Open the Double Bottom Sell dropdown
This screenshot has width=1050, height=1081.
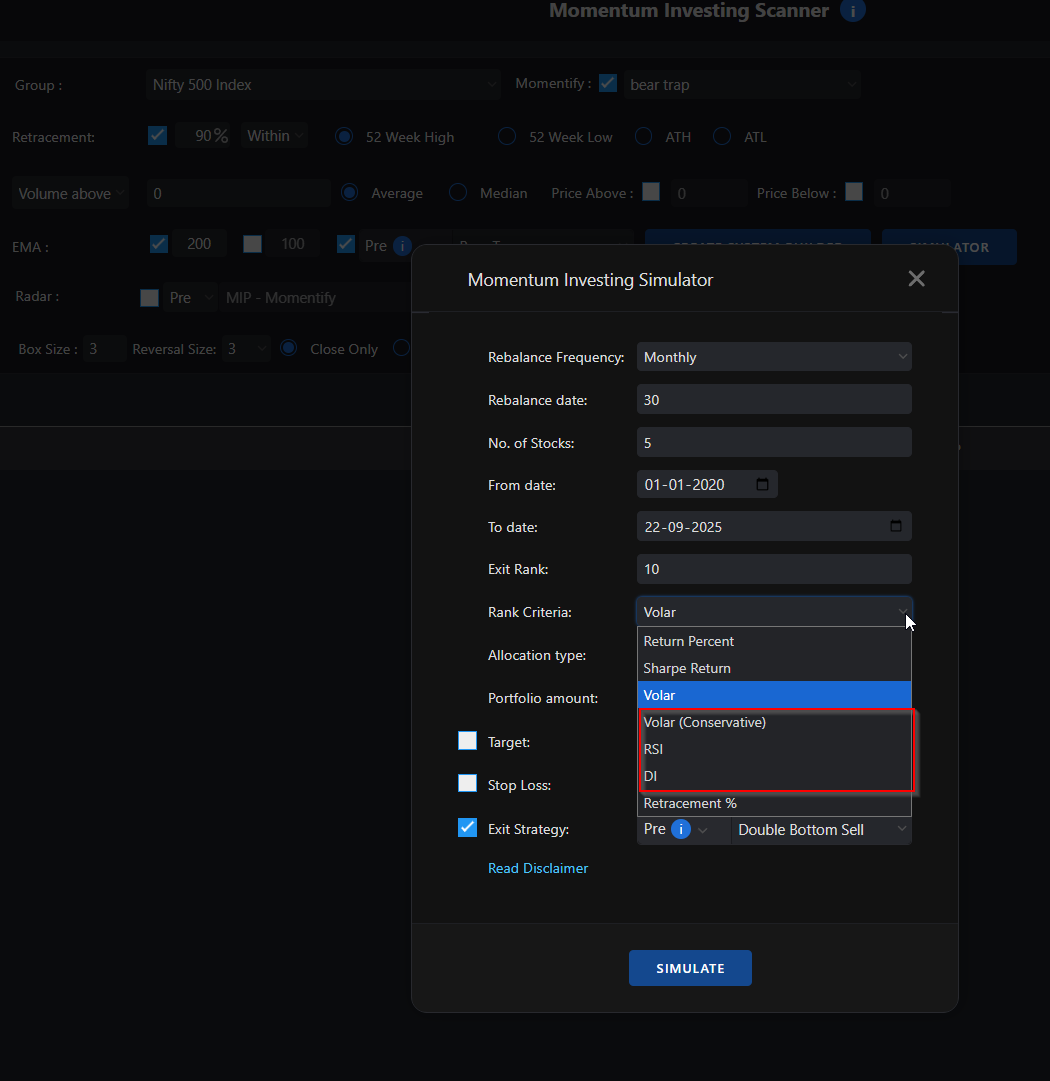tap(821, 829)
